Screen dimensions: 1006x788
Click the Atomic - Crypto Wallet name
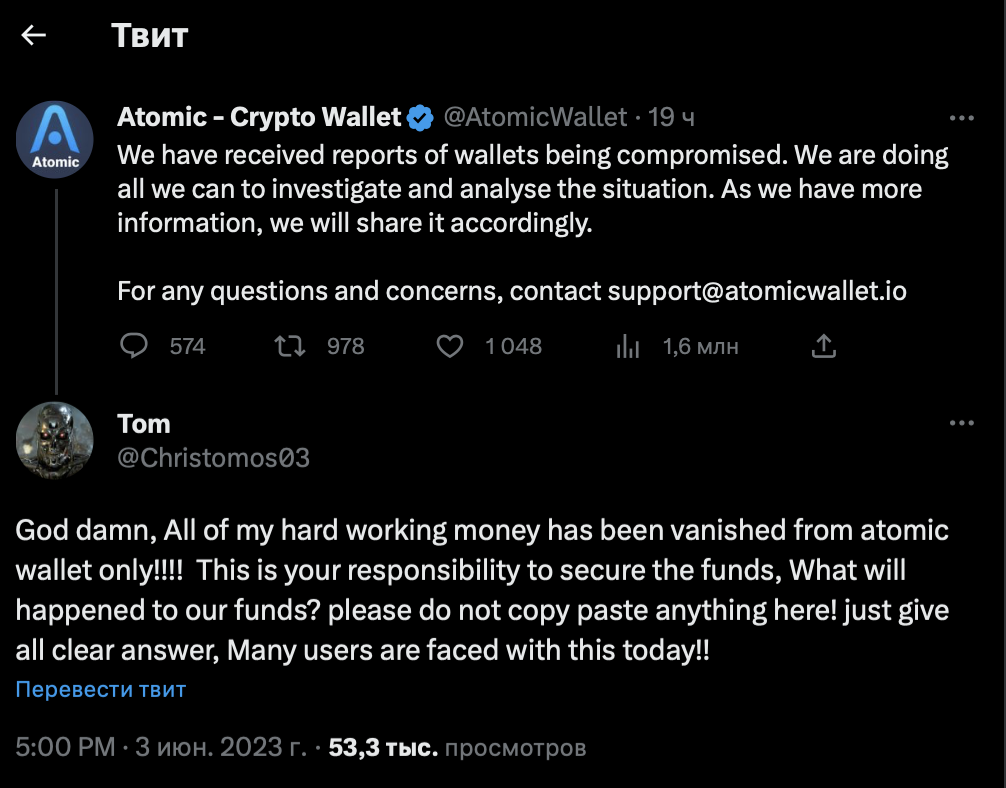[x=259, y=118]
